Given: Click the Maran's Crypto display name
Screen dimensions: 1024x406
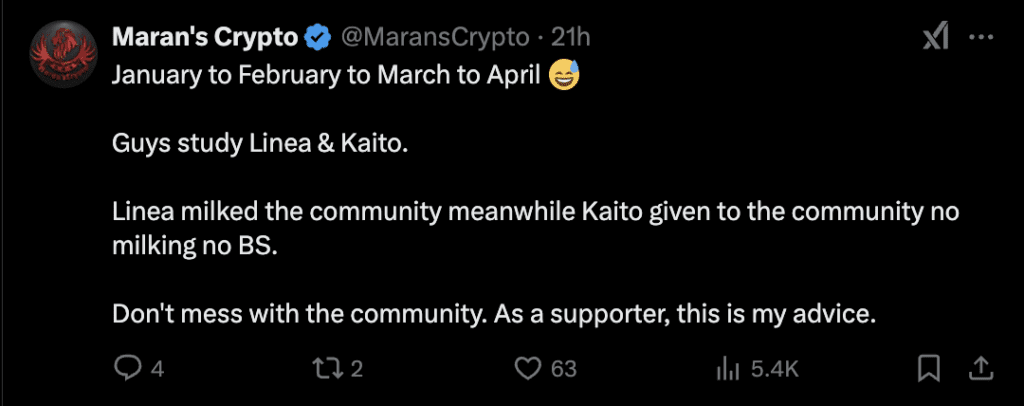Looking at the screenshot, I should tap(205, 38).
